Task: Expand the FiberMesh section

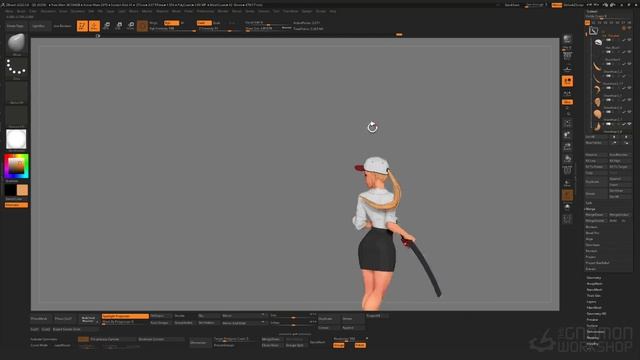Action: tap(594, 308)
